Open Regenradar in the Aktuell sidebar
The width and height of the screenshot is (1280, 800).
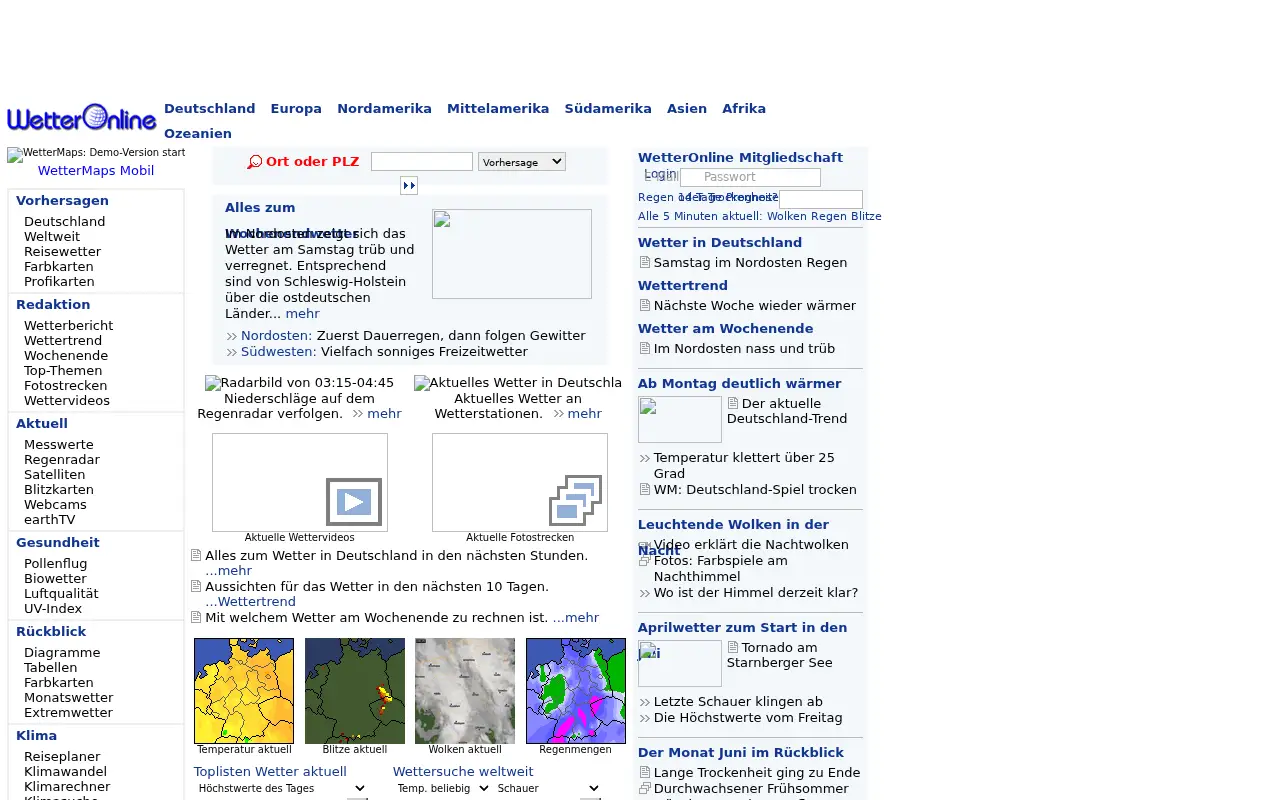pyautogui.click(x=62, y=460)
